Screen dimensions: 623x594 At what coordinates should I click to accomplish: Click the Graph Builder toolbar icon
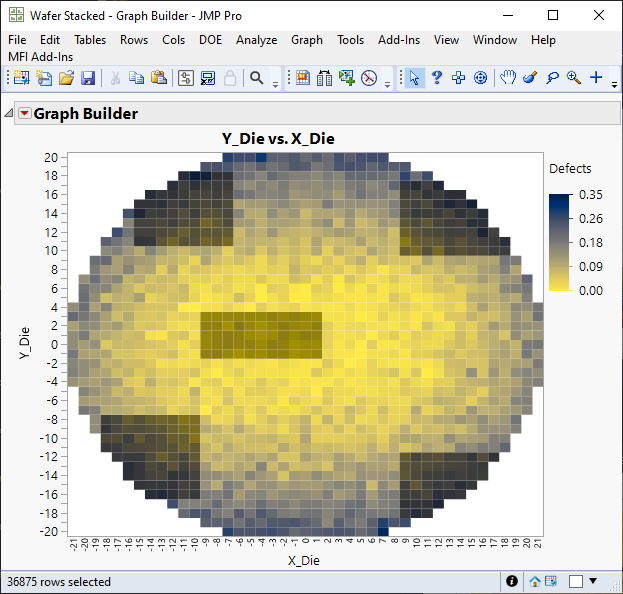pos(303,77)
